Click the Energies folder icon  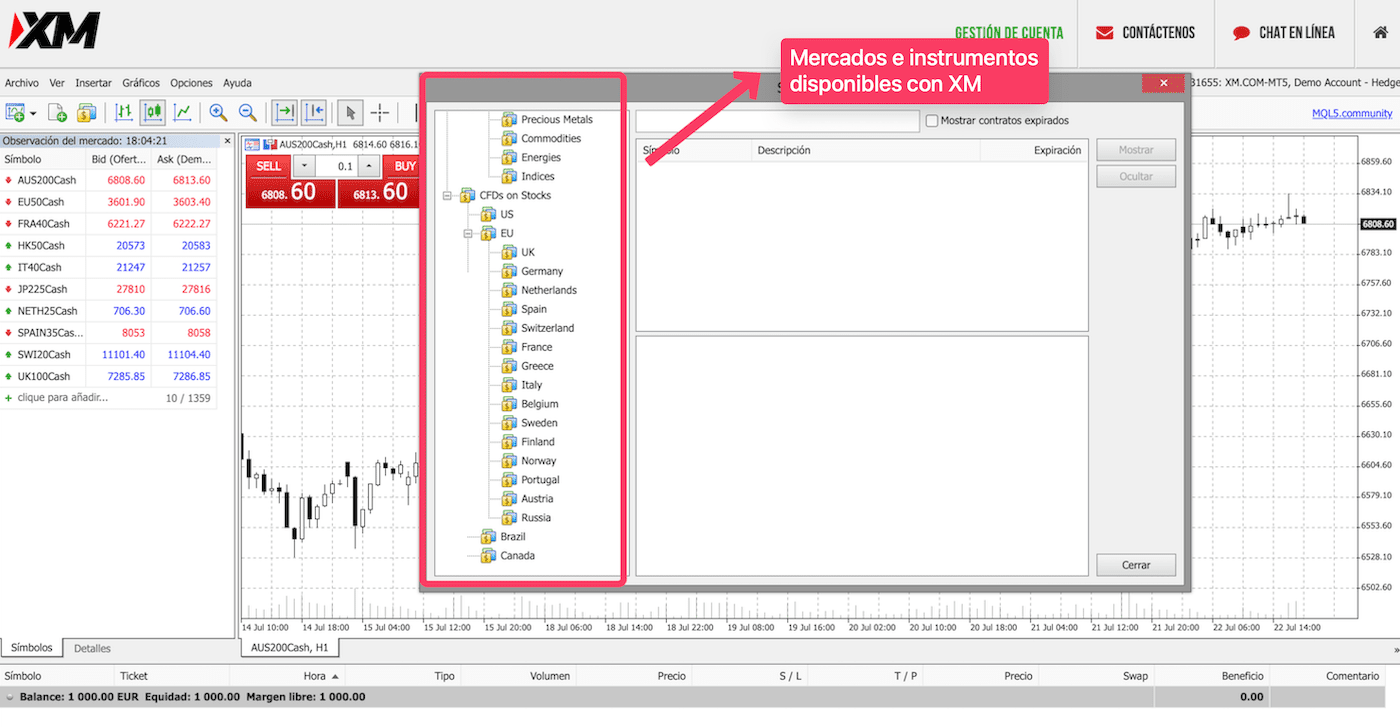pos(509,157)
